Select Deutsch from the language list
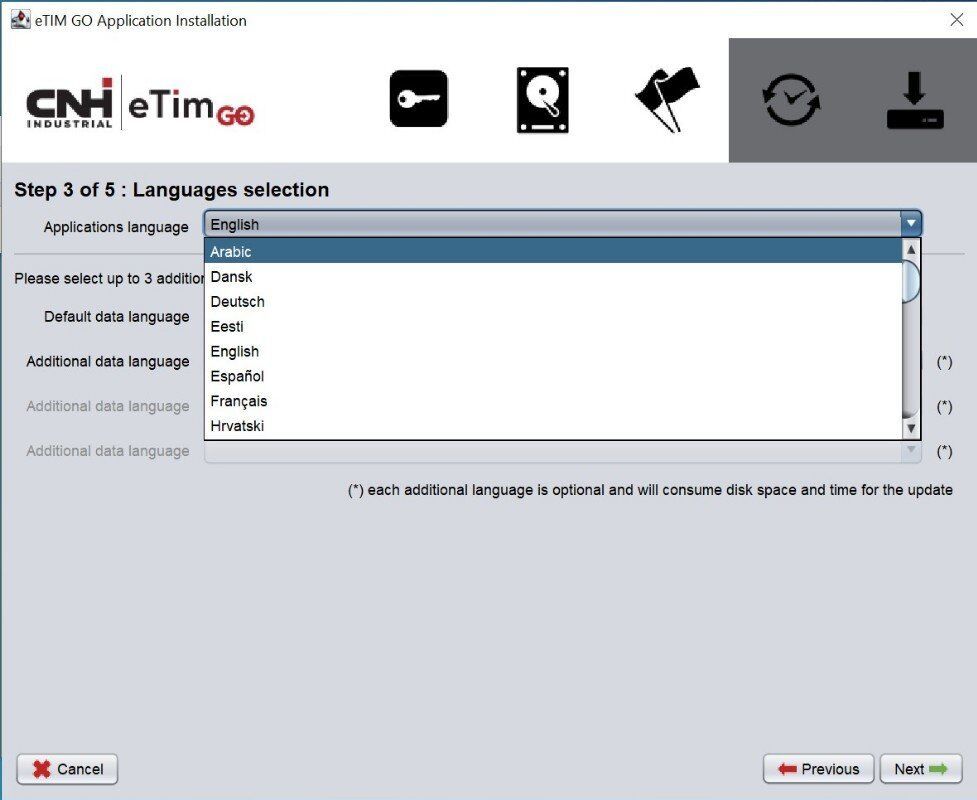 [x=553, y=301]
